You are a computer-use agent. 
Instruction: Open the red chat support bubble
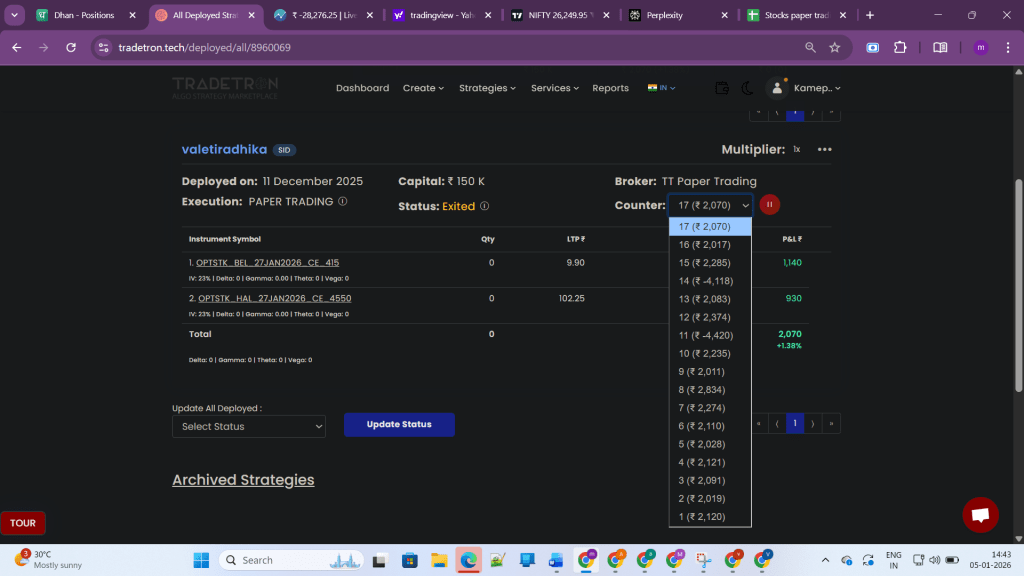coord(980,515)
